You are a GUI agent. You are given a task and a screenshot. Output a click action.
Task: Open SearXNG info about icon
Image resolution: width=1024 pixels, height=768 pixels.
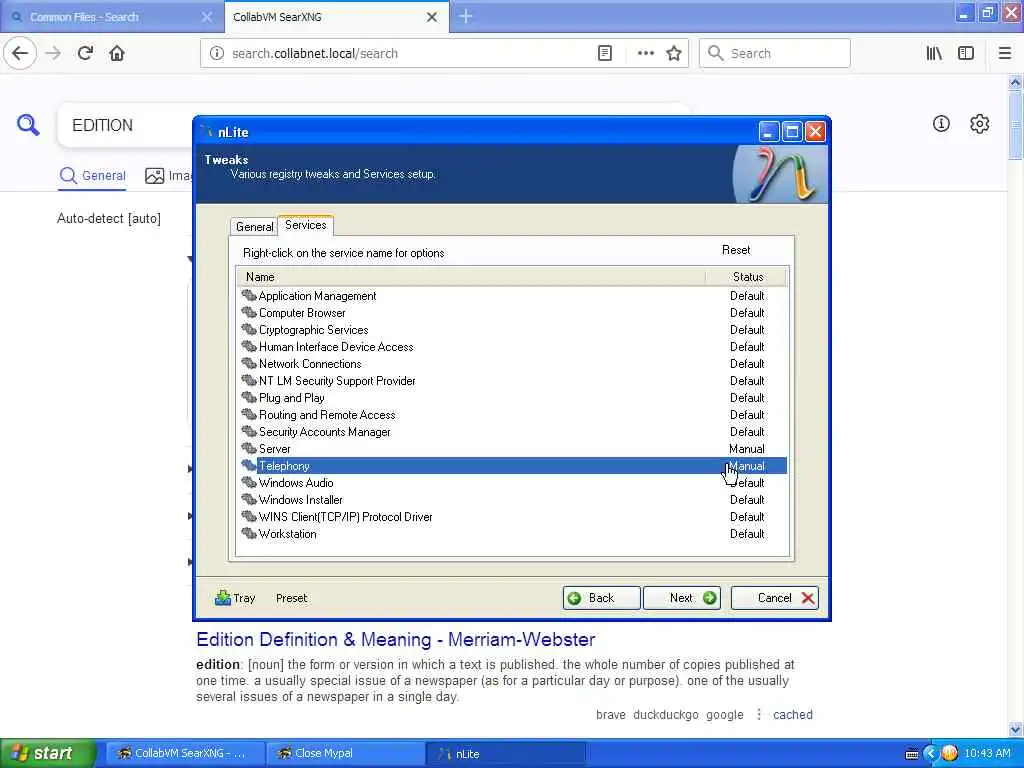click(x=941, y=123)
